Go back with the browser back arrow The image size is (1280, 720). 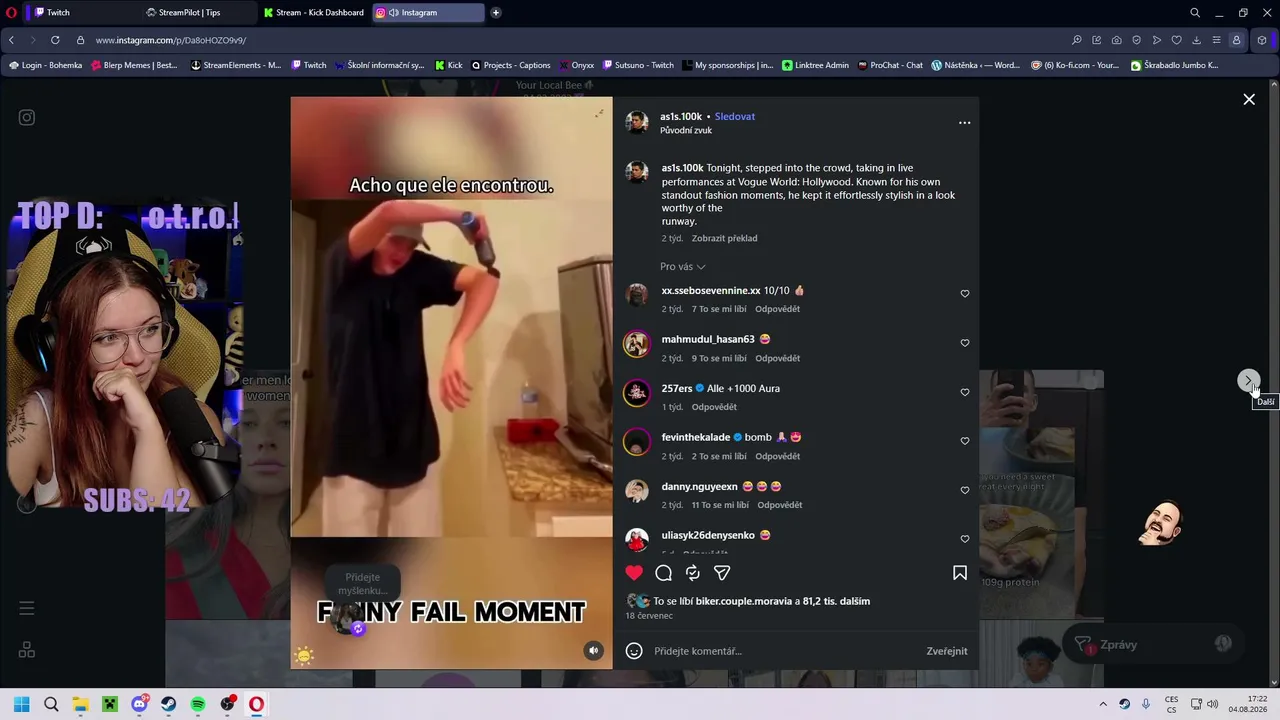[x=12, y=40]
